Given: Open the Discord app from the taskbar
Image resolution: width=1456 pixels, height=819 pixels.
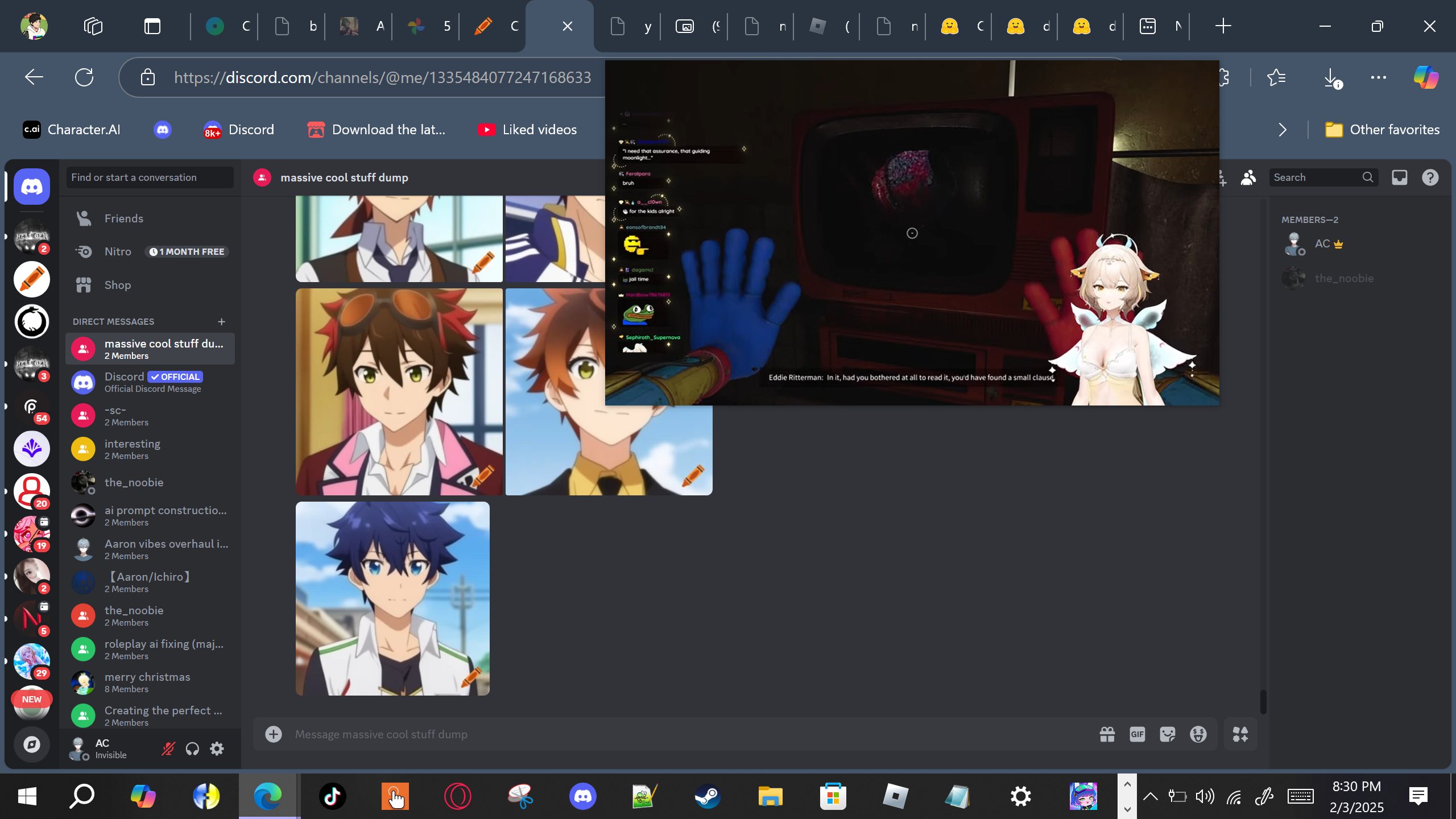Looking at the screenshot, I should (x=582, y=796).
